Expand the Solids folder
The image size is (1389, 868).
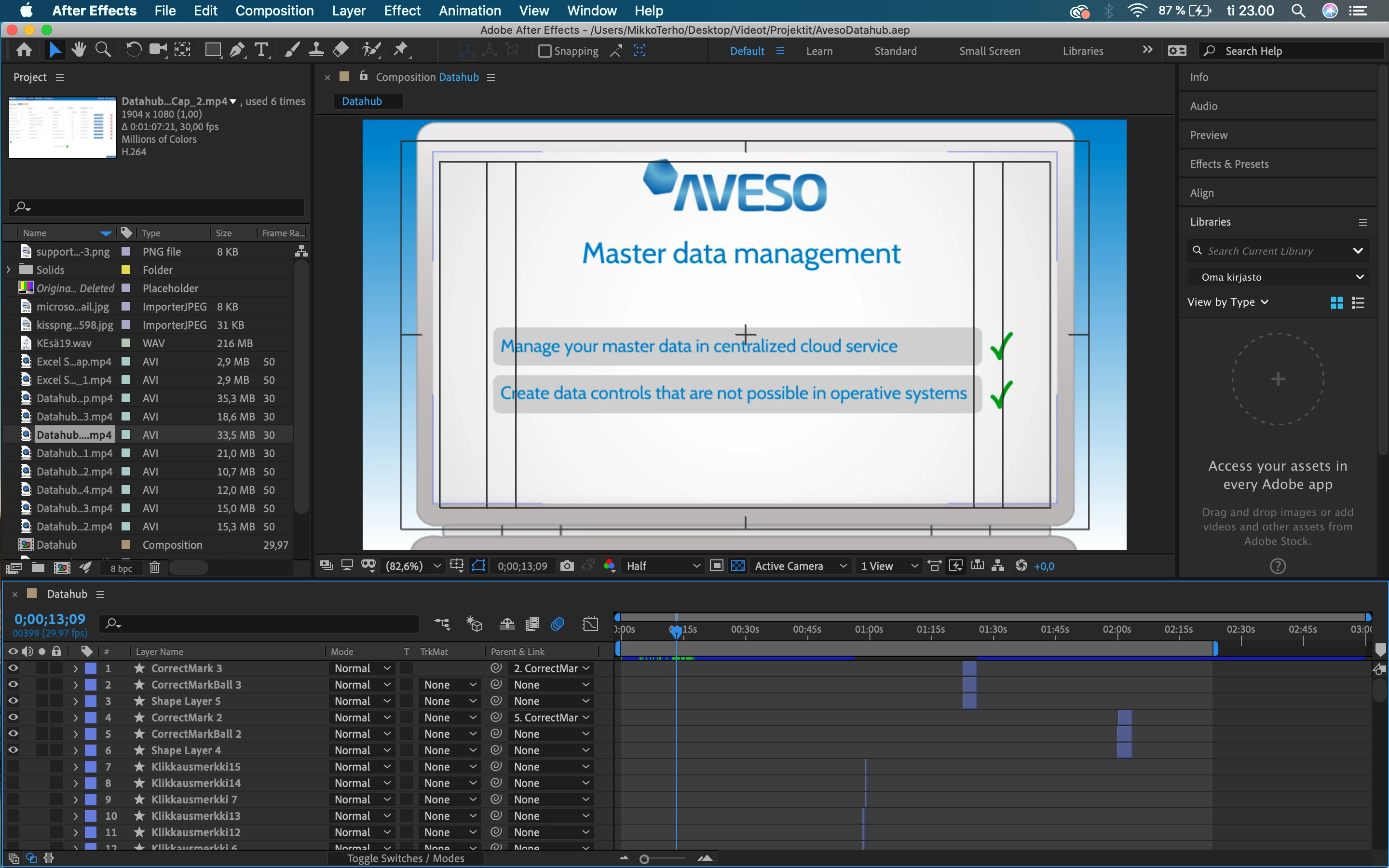[9, 270]
